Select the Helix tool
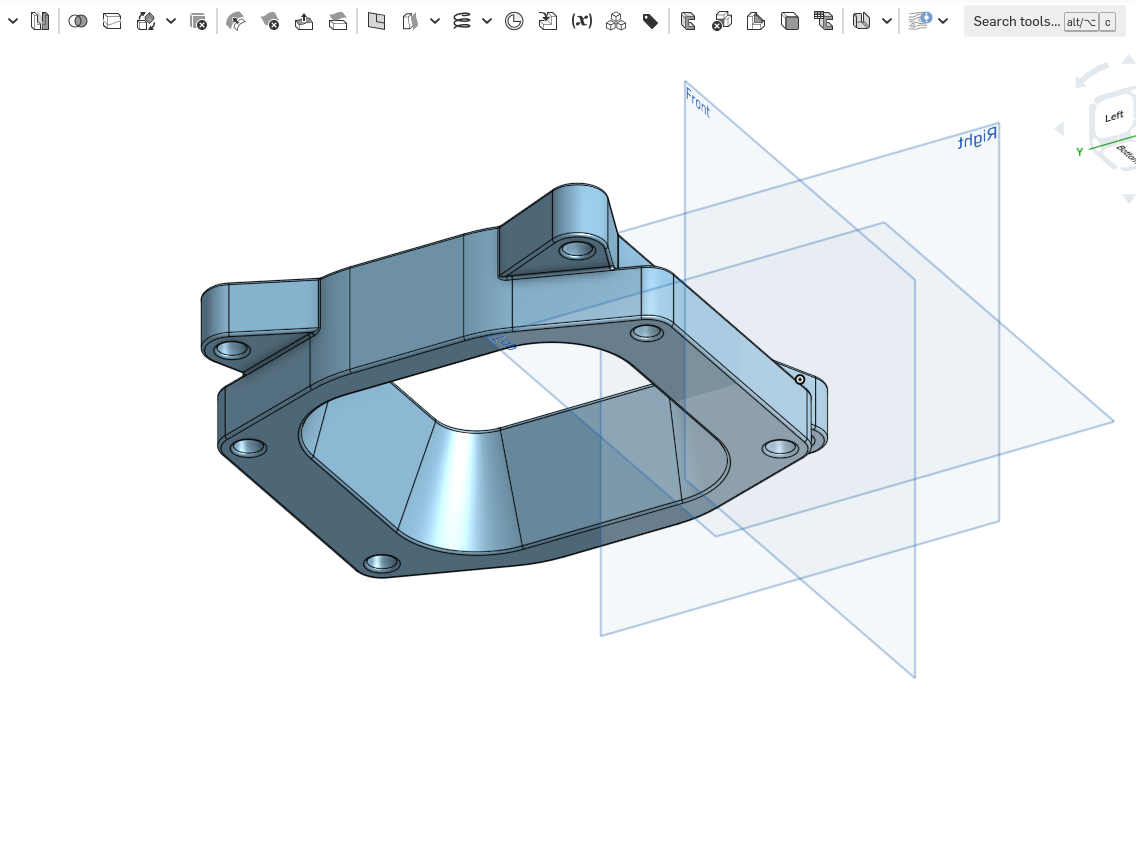This screenshot has width=1136, height=861. pyautogui.click(x=462, y=21)
